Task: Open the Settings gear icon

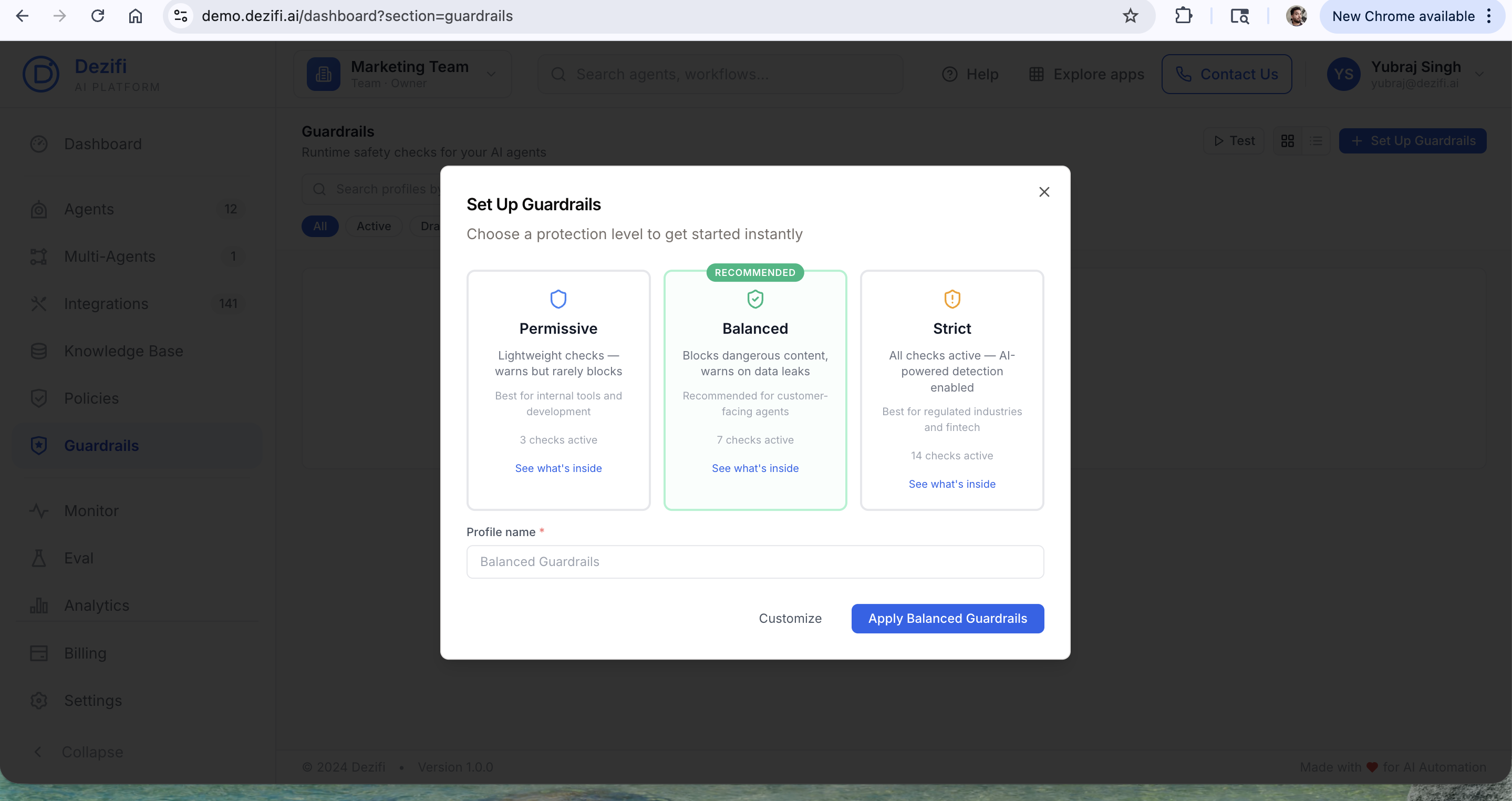Action: coord(39,701)
